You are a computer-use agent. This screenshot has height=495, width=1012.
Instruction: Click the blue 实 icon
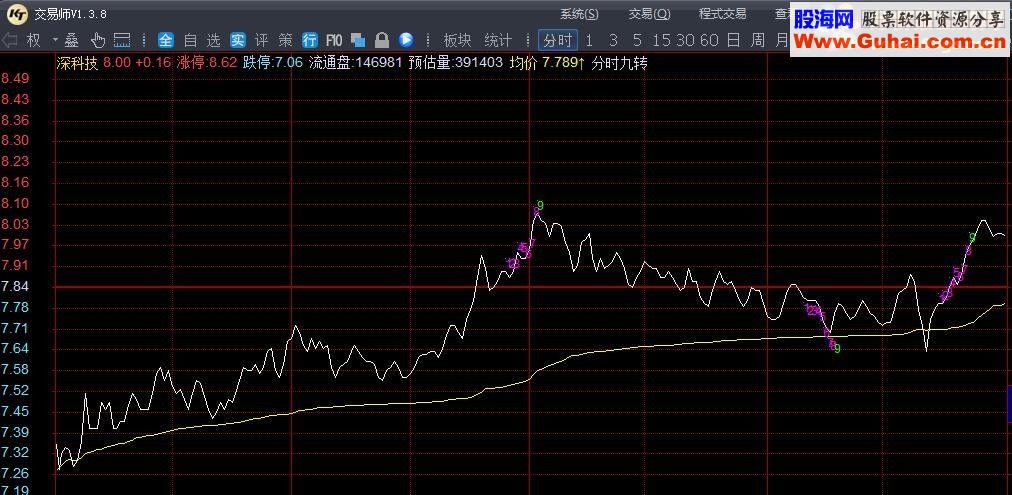click(238, 41)
